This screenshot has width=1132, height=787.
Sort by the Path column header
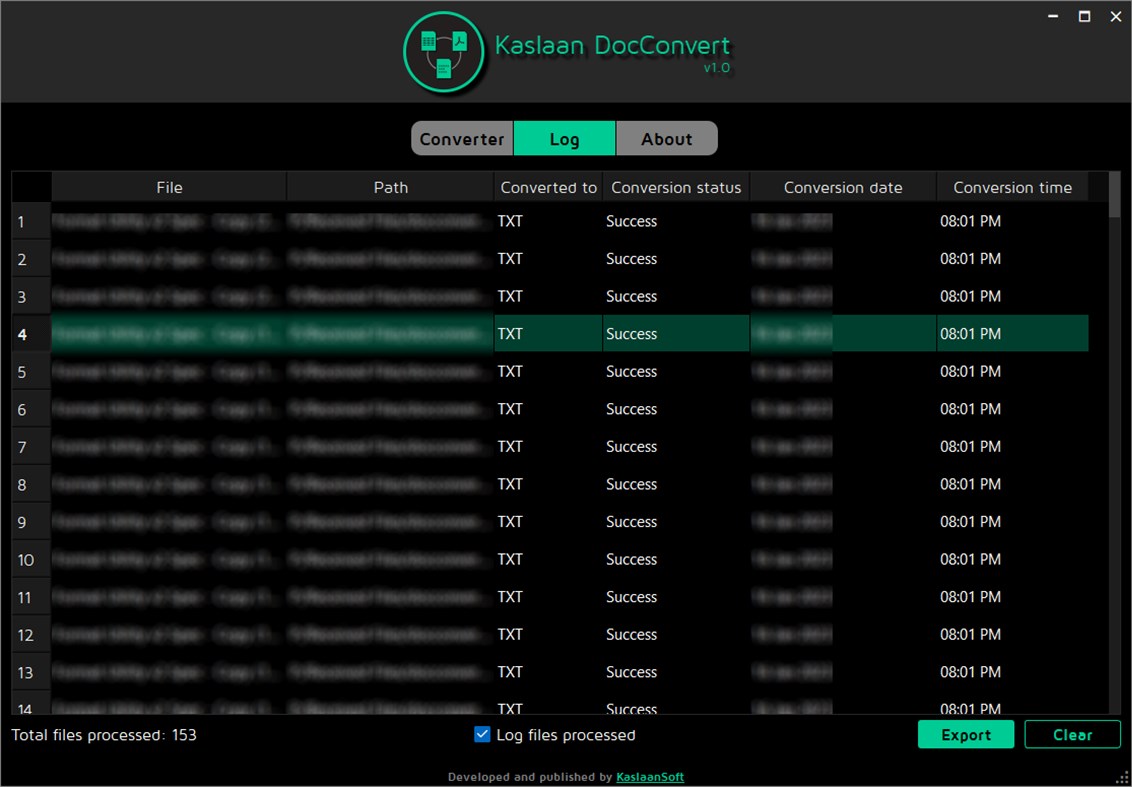tap(390, 187)
